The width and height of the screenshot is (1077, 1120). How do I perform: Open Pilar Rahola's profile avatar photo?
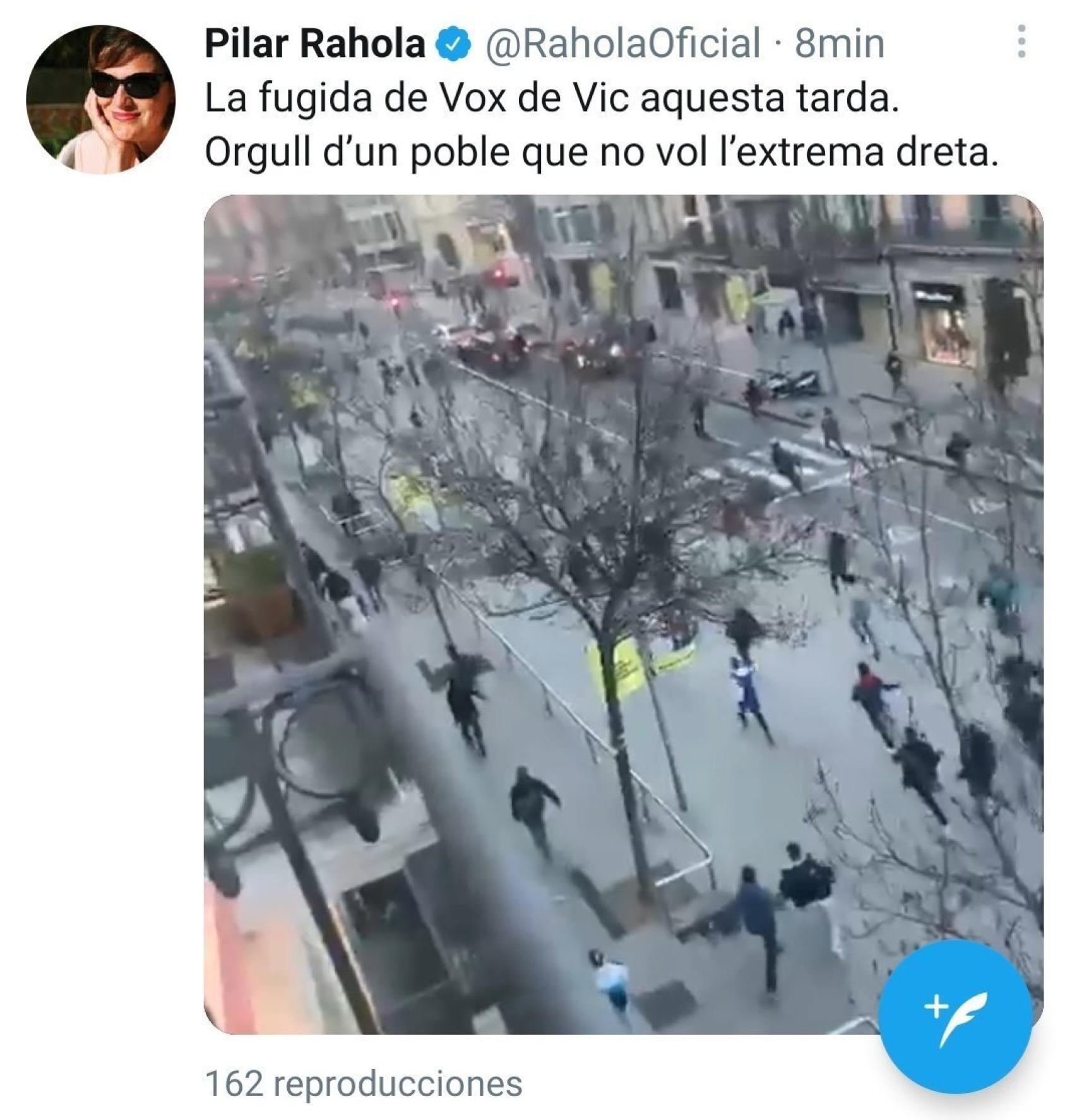[x=101, y=99]
